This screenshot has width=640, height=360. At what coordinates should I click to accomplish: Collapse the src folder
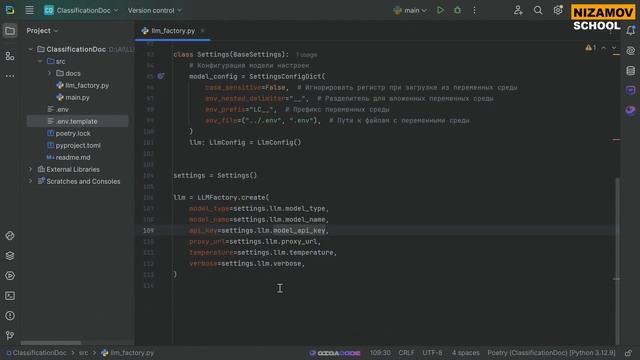tap(40, 61)
